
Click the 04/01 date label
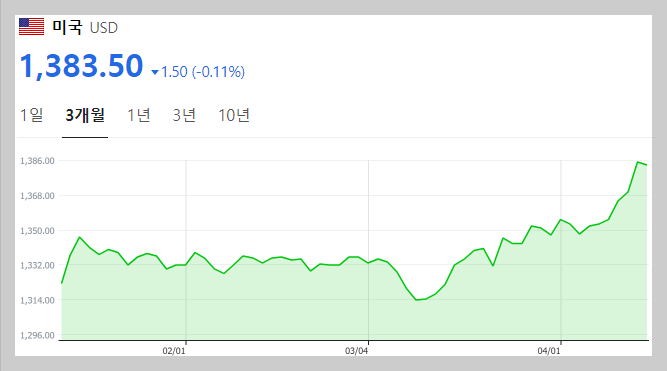click(549, 351)
